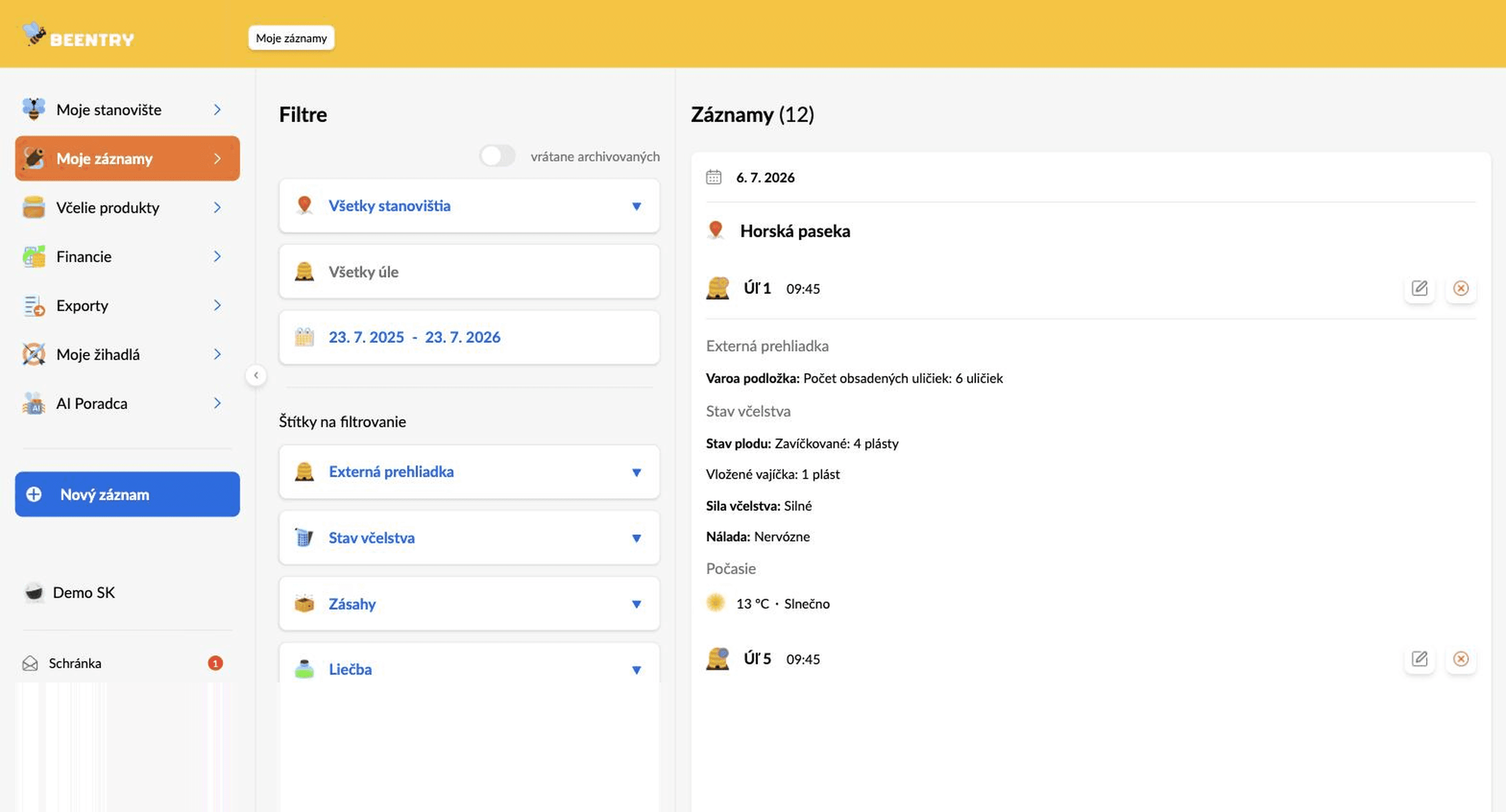Click the hive icon next to Úľ 1
Screen dimensions: 1506x812
pos(717,288)
